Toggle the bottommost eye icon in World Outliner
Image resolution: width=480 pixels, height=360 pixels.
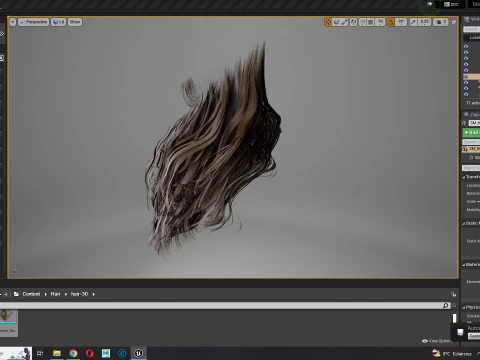(466, 94)
